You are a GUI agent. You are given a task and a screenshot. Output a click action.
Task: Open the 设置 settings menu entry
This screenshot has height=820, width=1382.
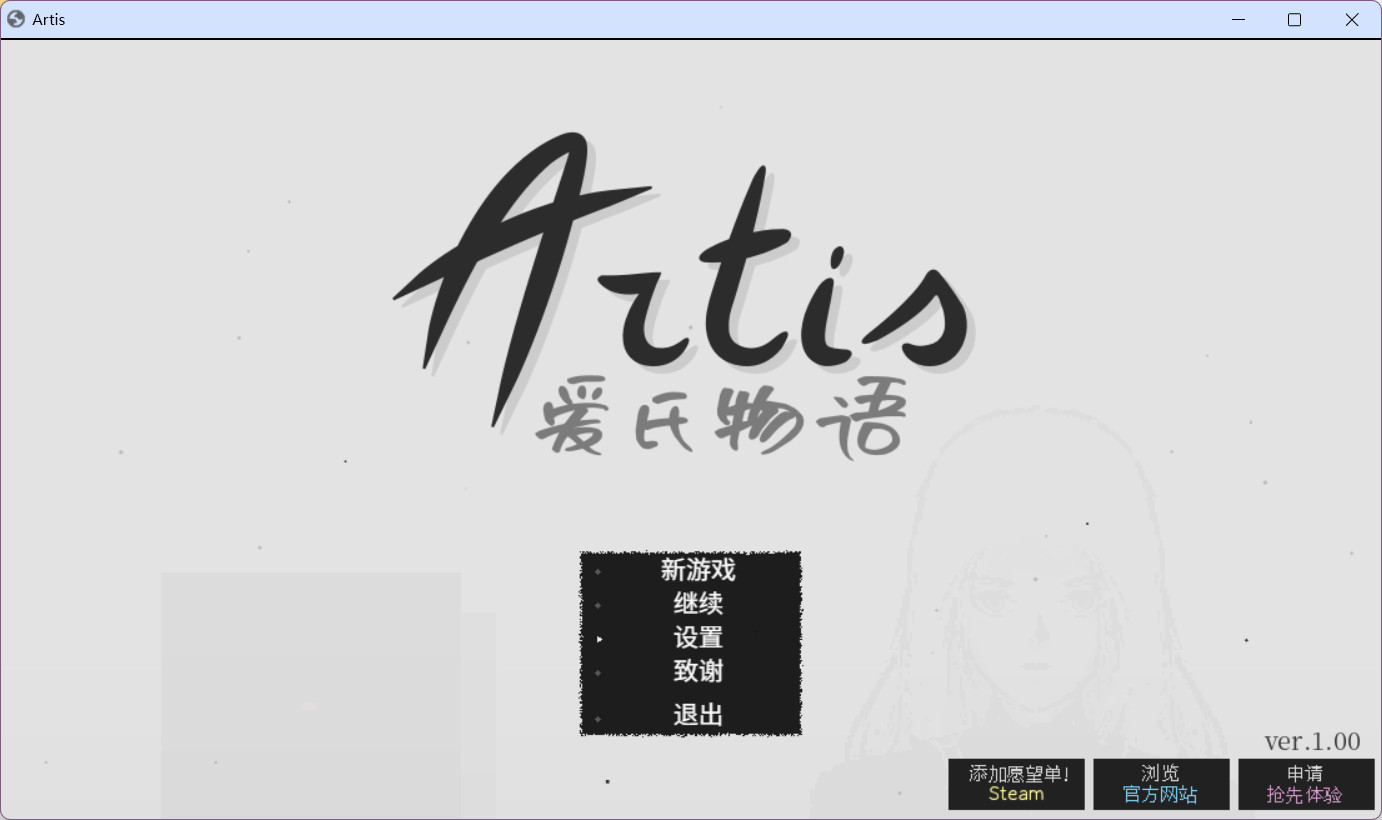coord(697,638)
